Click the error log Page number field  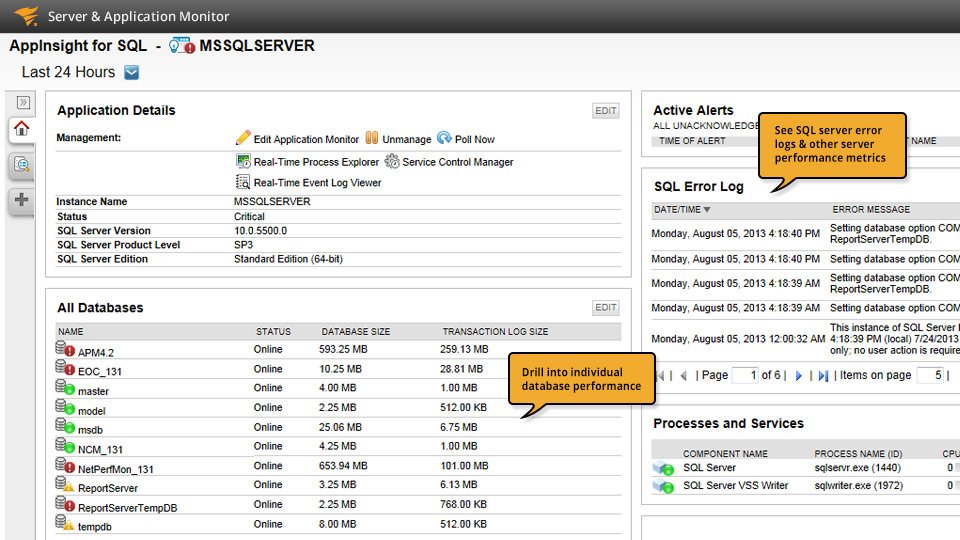(x=745, y=375)
